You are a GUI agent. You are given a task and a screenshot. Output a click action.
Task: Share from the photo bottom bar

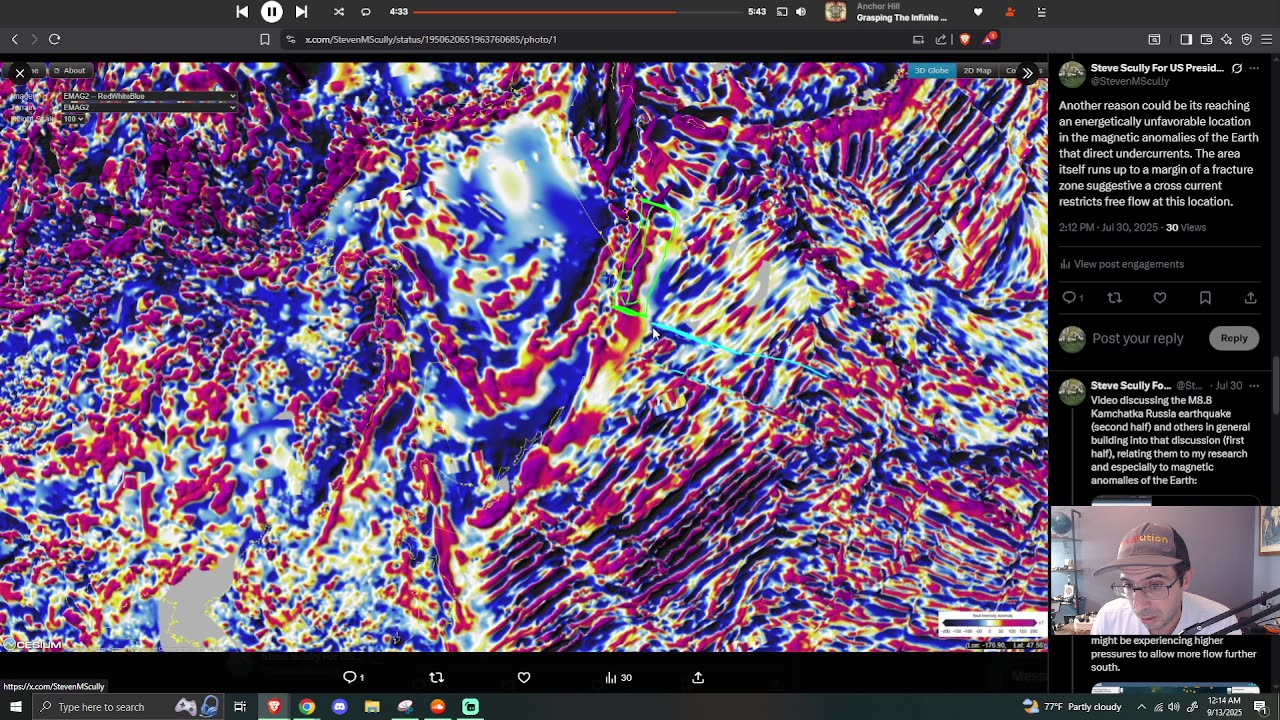[698, 677]
